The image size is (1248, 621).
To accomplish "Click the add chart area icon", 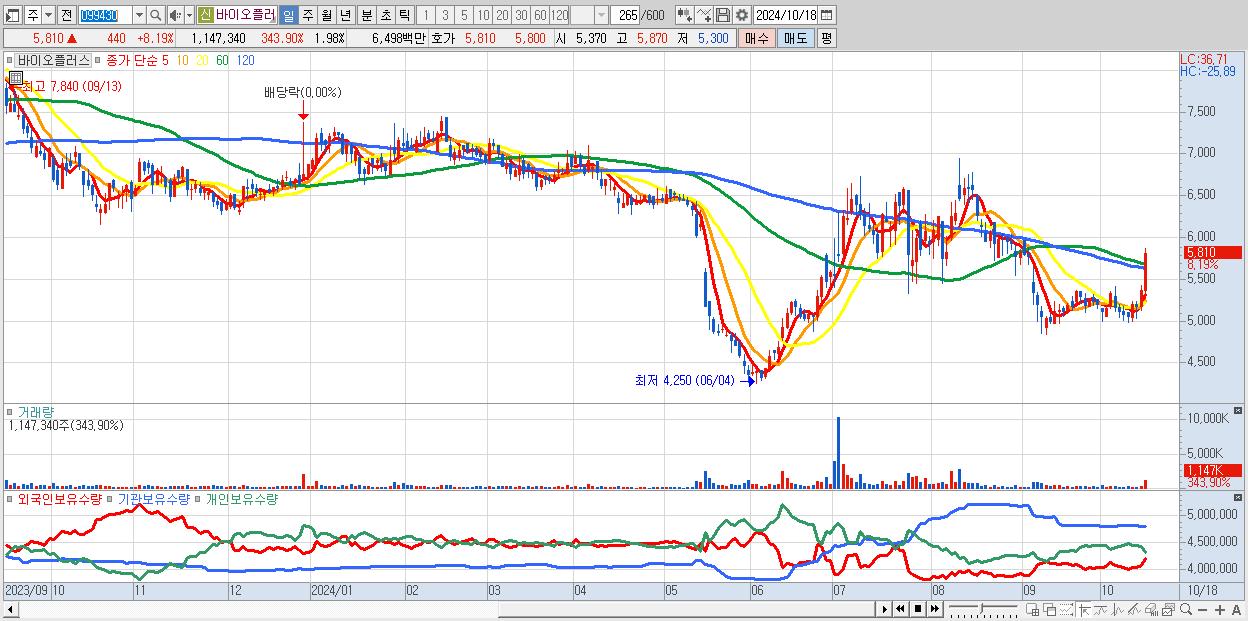I will 1033,609.
